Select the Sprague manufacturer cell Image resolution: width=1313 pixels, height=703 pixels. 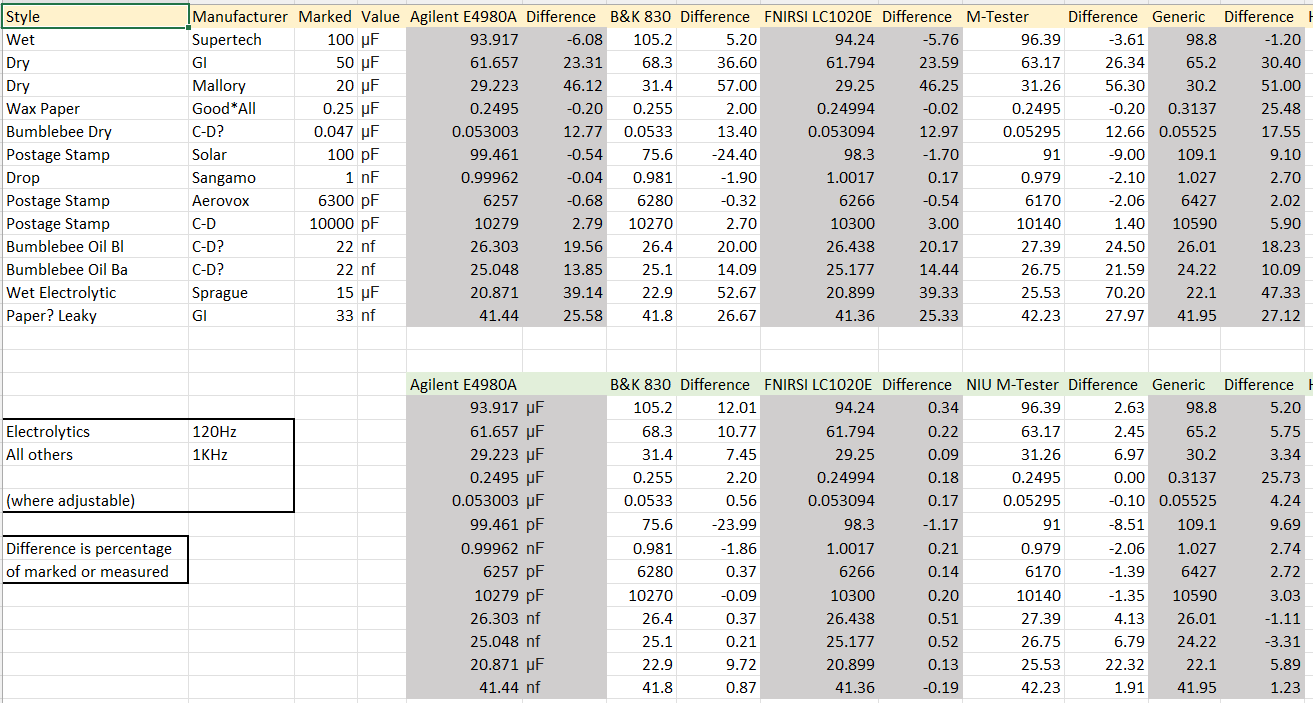tap(241, 293)
